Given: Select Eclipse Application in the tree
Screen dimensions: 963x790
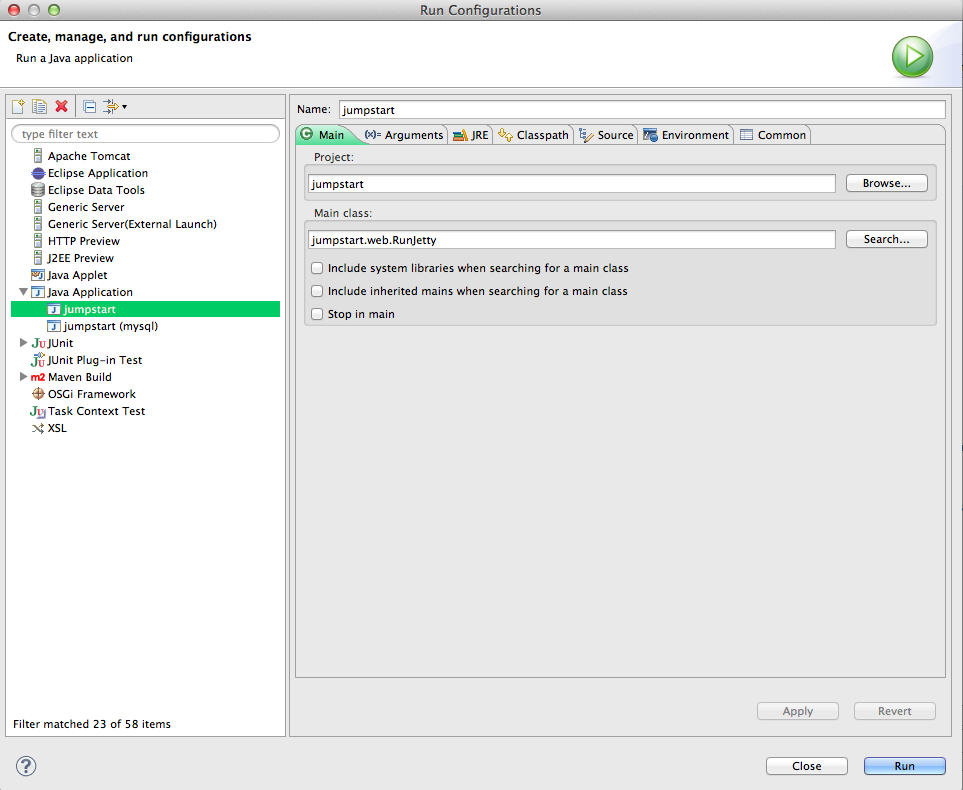Looking at the screenshot, I should 98,173.
